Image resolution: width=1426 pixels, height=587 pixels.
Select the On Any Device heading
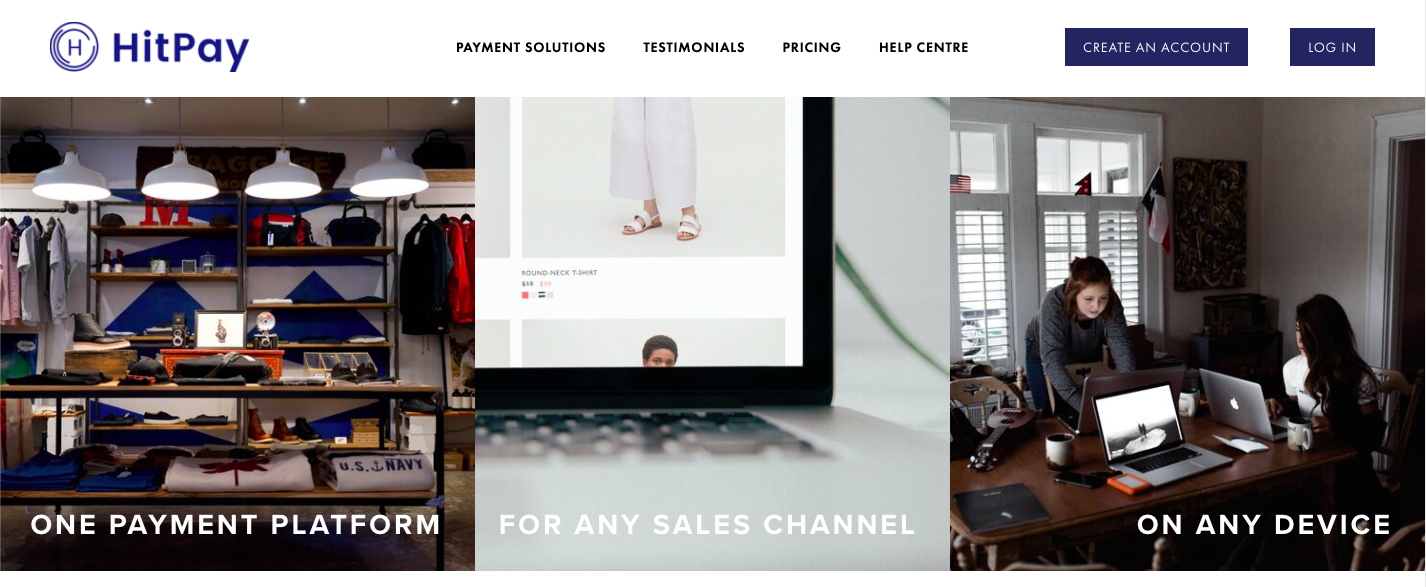click(1264, 524)
